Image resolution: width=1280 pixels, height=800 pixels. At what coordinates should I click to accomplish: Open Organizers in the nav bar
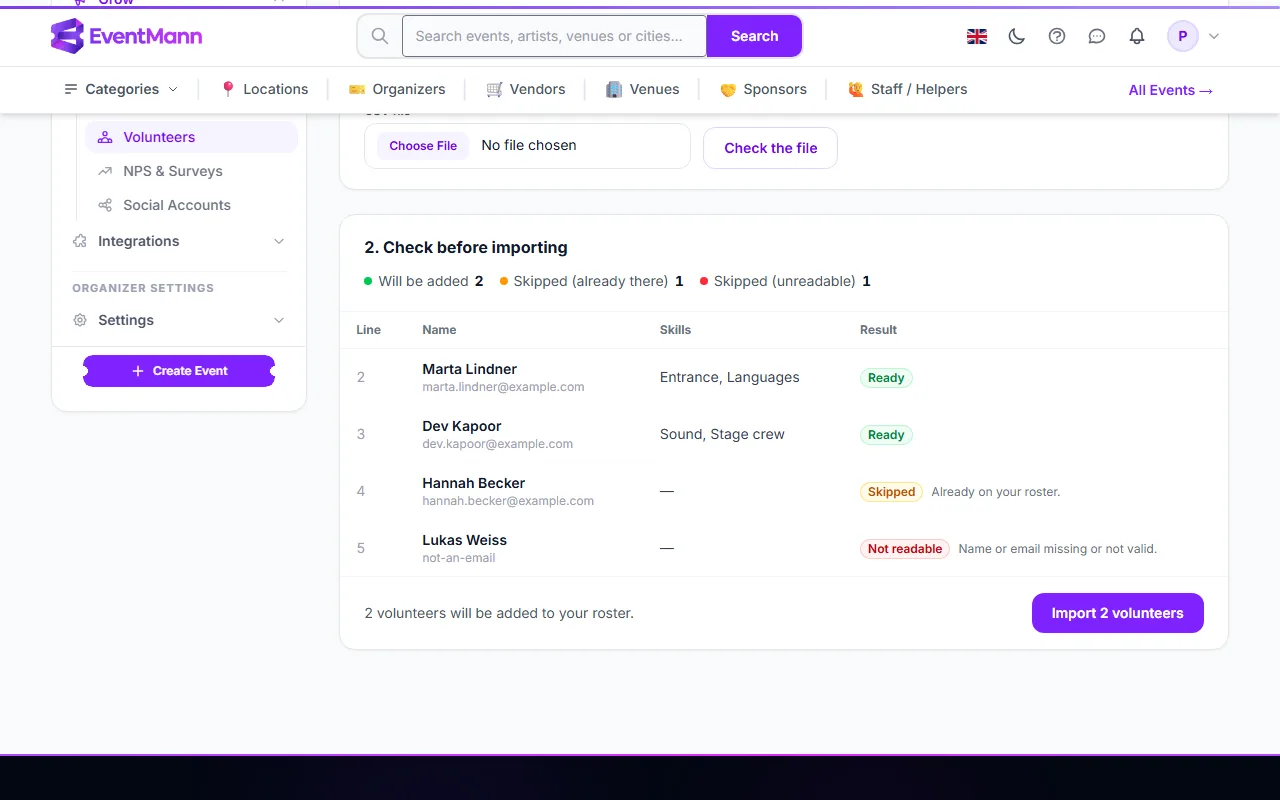coord(397,89)
